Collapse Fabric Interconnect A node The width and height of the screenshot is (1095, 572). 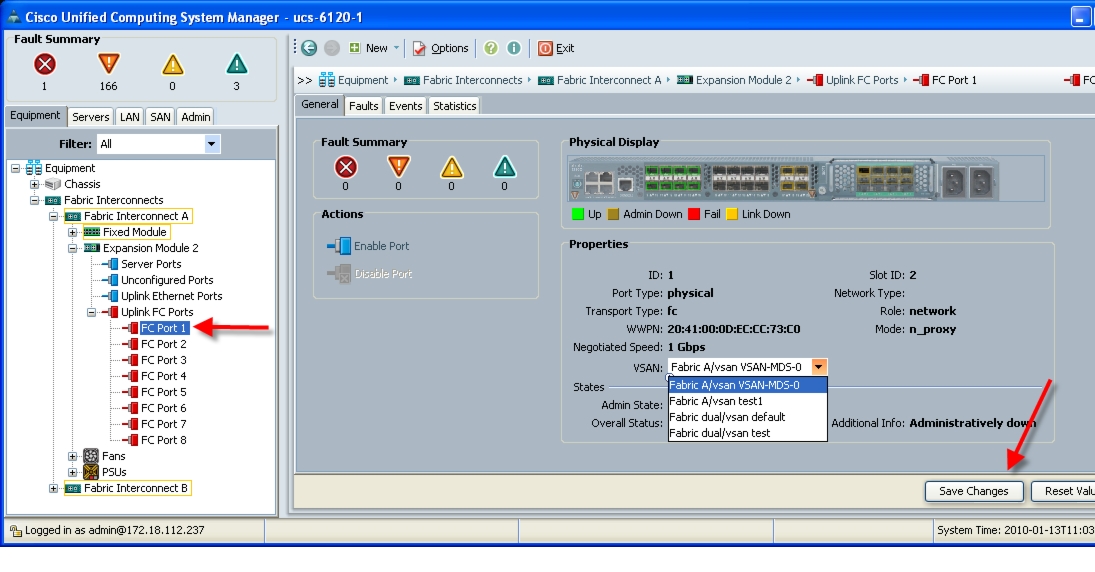(x=53, y=217)
